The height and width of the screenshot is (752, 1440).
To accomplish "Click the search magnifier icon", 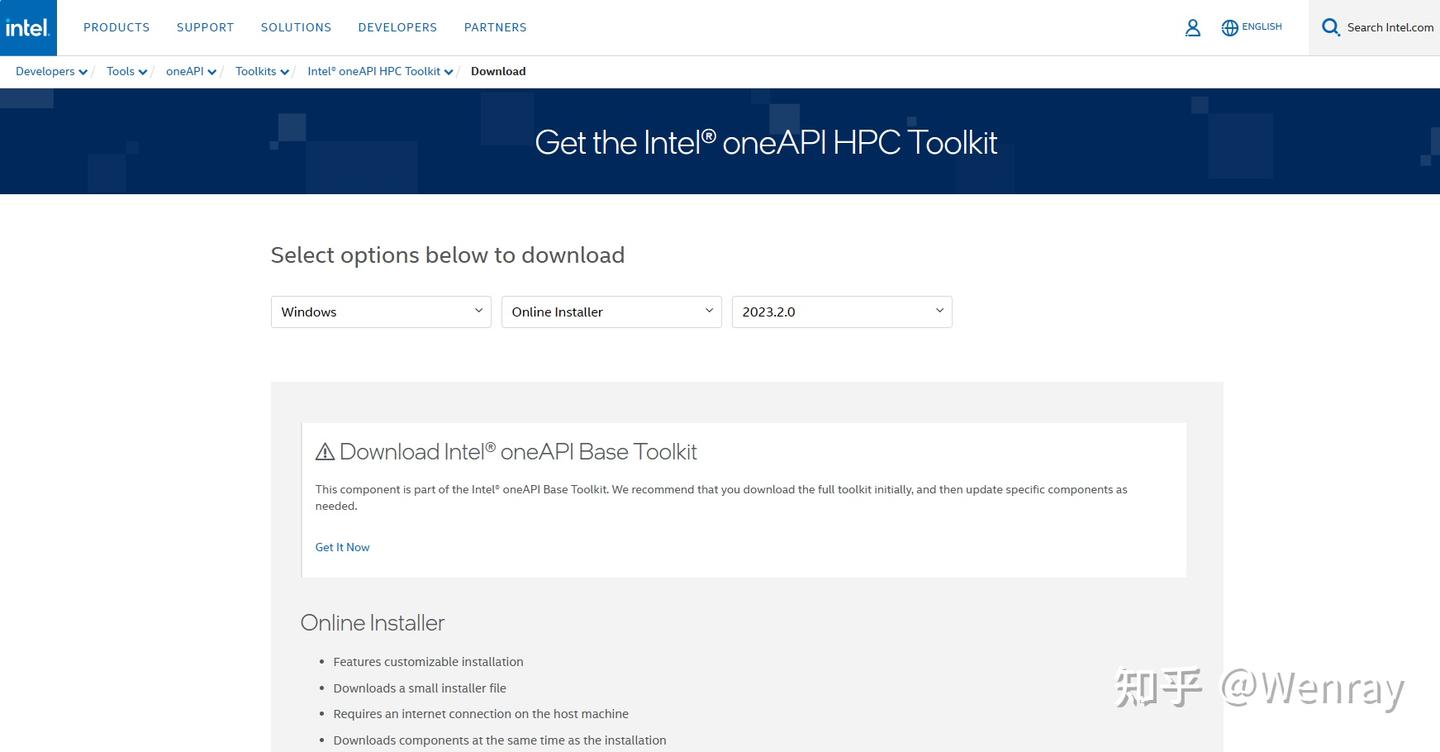I will pos(1330,27).
